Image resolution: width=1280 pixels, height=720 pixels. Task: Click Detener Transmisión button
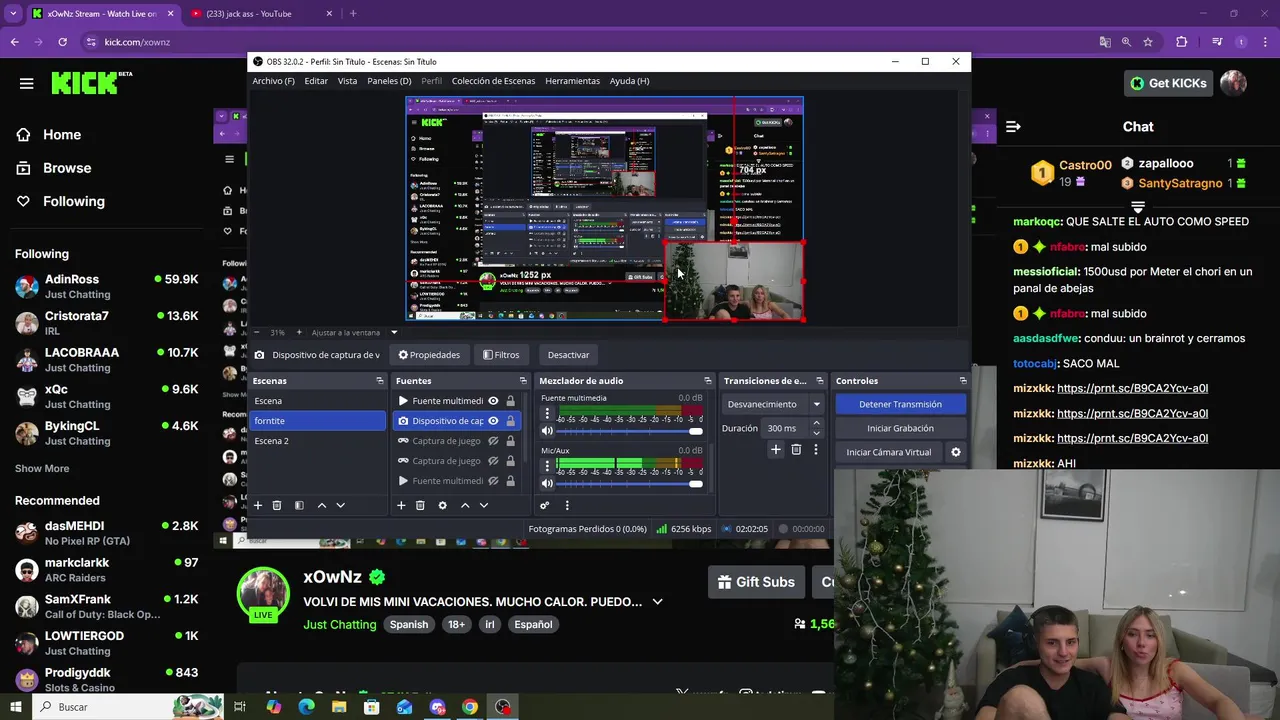(900, 404)
